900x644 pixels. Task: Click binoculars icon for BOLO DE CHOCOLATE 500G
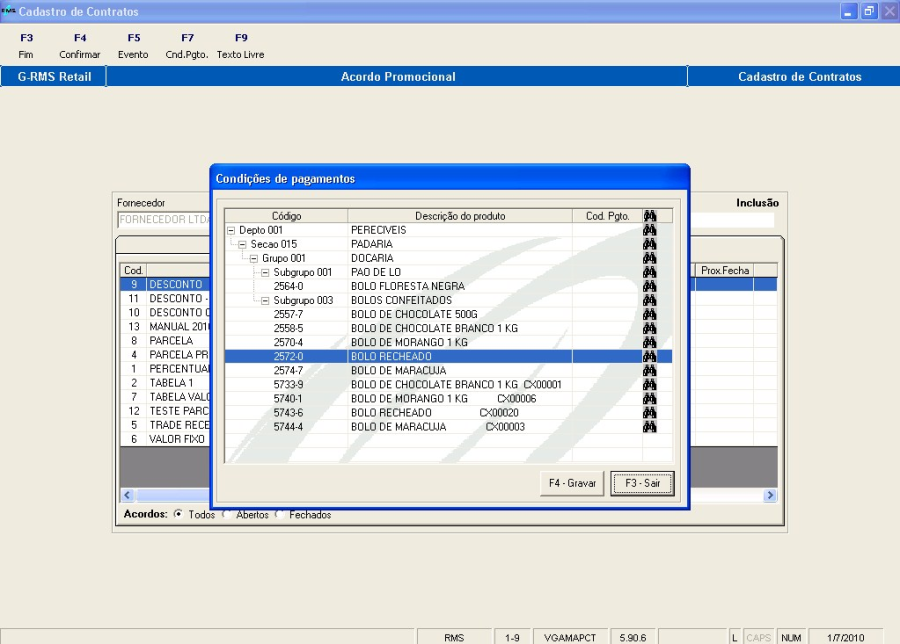pos(649,314)
